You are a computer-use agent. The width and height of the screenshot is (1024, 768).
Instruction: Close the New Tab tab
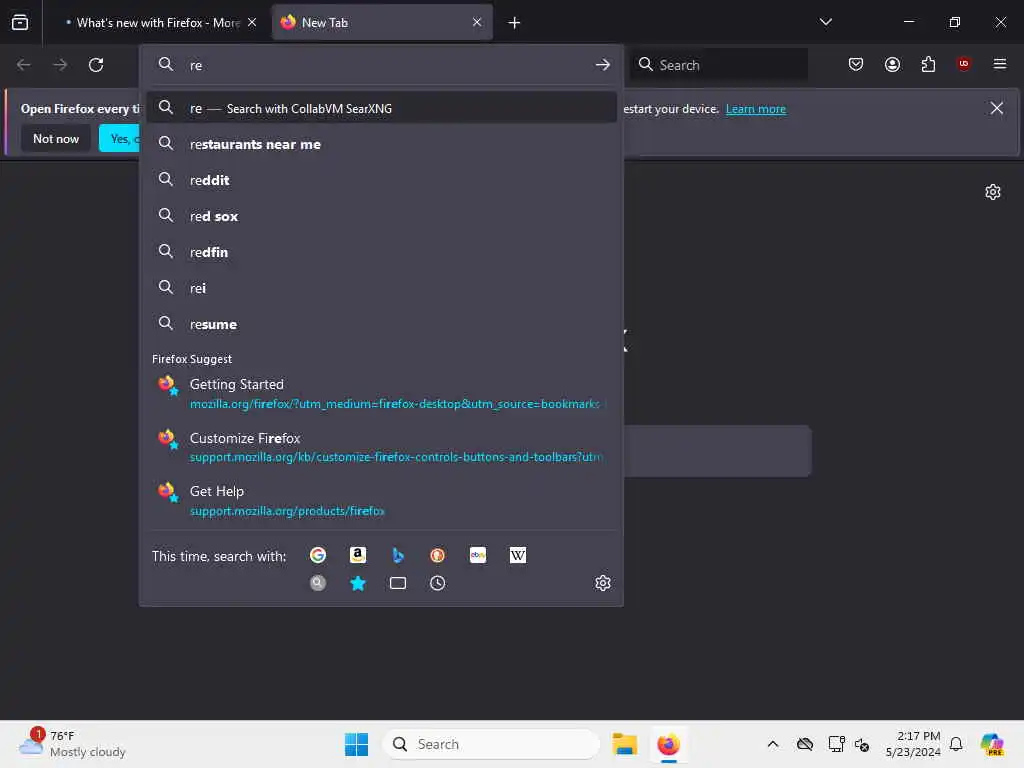point(477,22)
